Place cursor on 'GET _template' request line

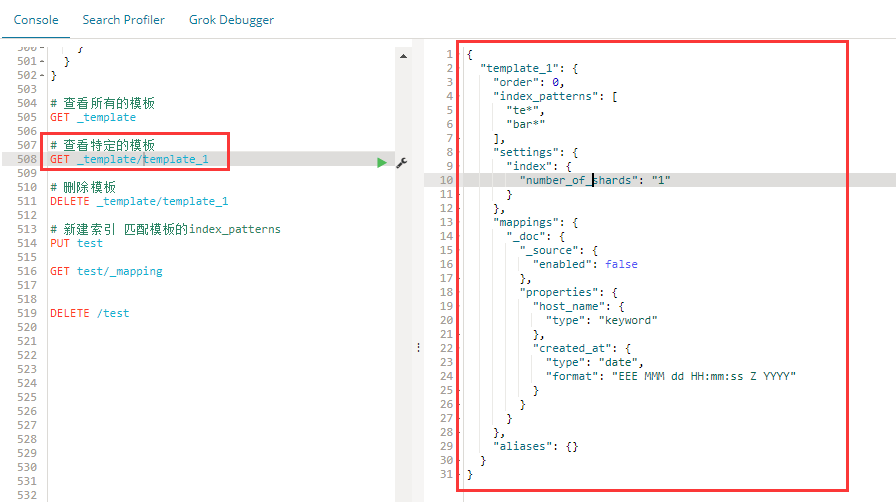click(x=93, y=117)
